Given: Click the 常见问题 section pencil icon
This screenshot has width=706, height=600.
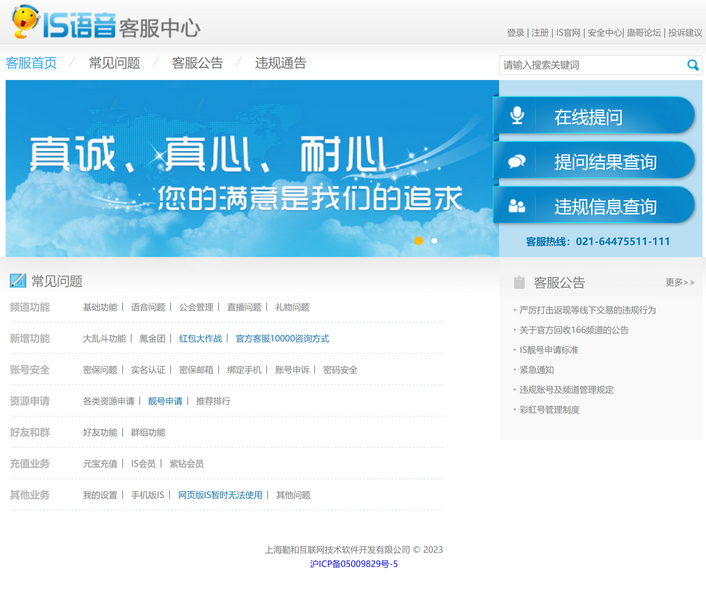Looking at the screenshot, I should tap(17, 281).
